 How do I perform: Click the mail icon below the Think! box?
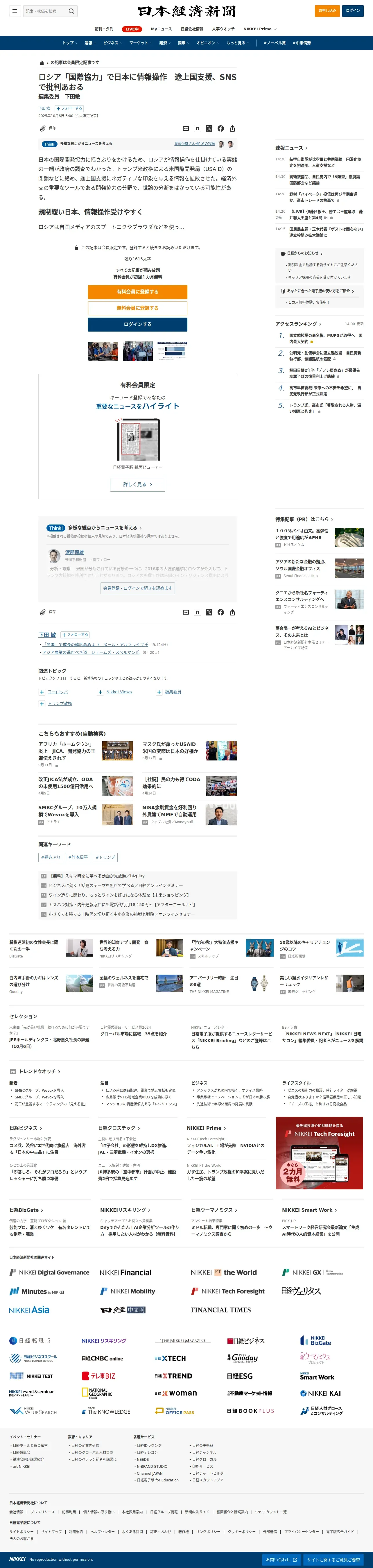(186, 612)
